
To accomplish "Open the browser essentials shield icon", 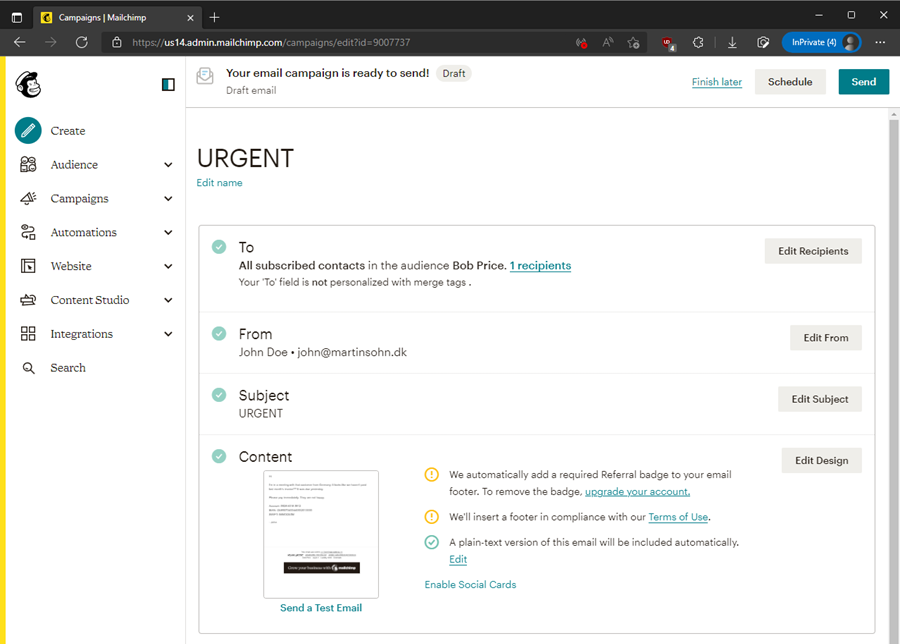I will click(x=763, y=42).
